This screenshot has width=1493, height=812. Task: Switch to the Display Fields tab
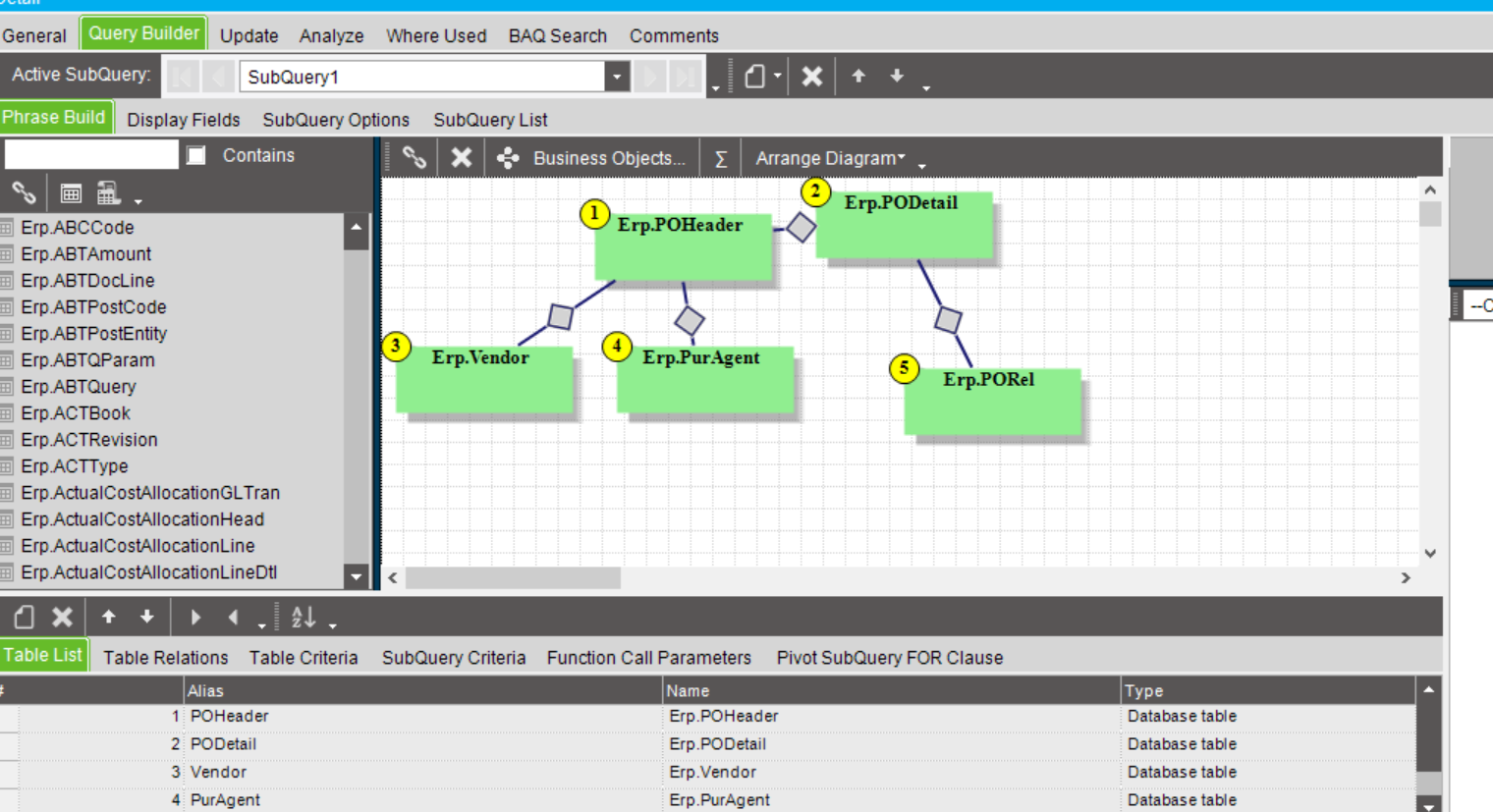[184, 120]
